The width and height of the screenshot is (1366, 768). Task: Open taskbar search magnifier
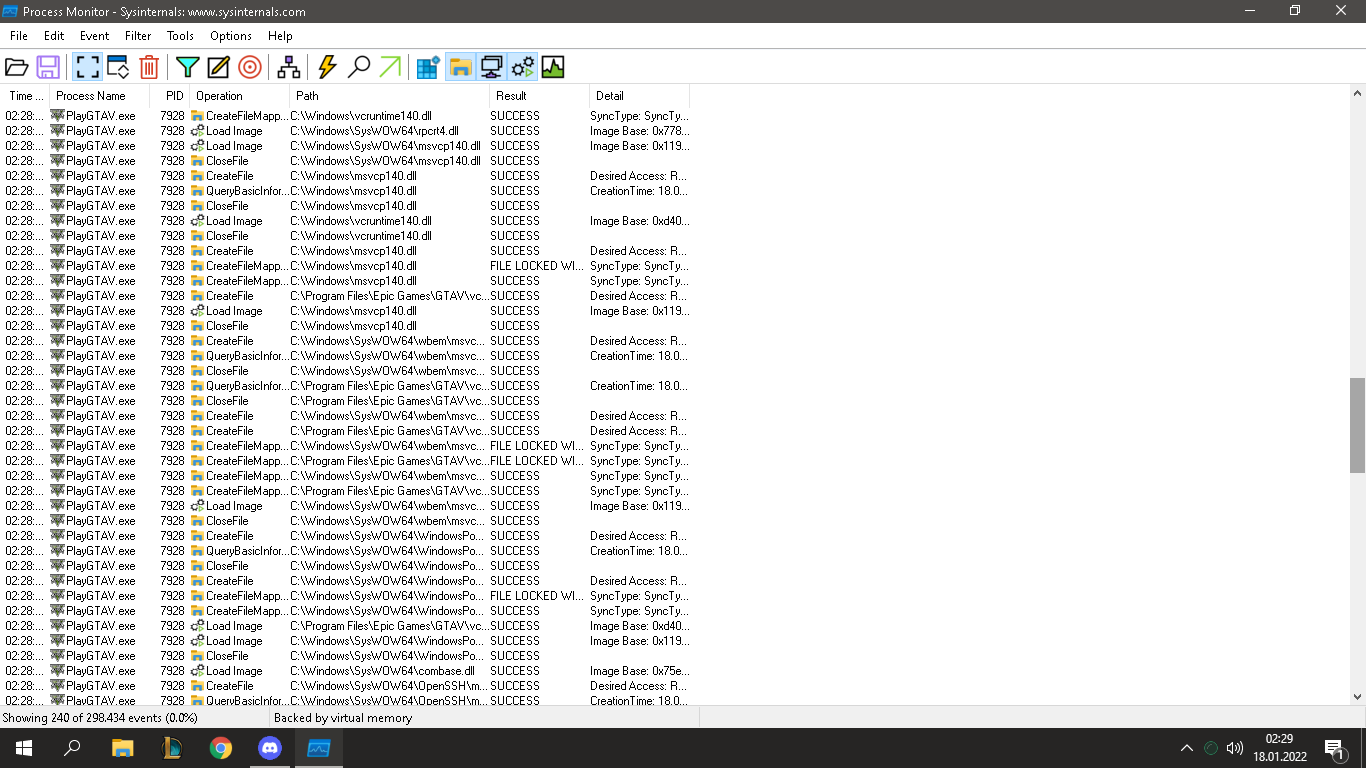tap(72, 748)
